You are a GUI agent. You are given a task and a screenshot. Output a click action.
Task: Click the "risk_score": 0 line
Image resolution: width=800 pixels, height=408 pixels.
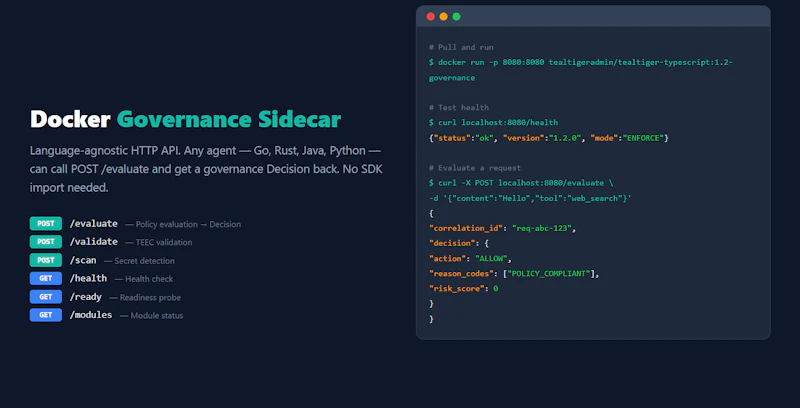pyautogui.click(x=464, y=289)
